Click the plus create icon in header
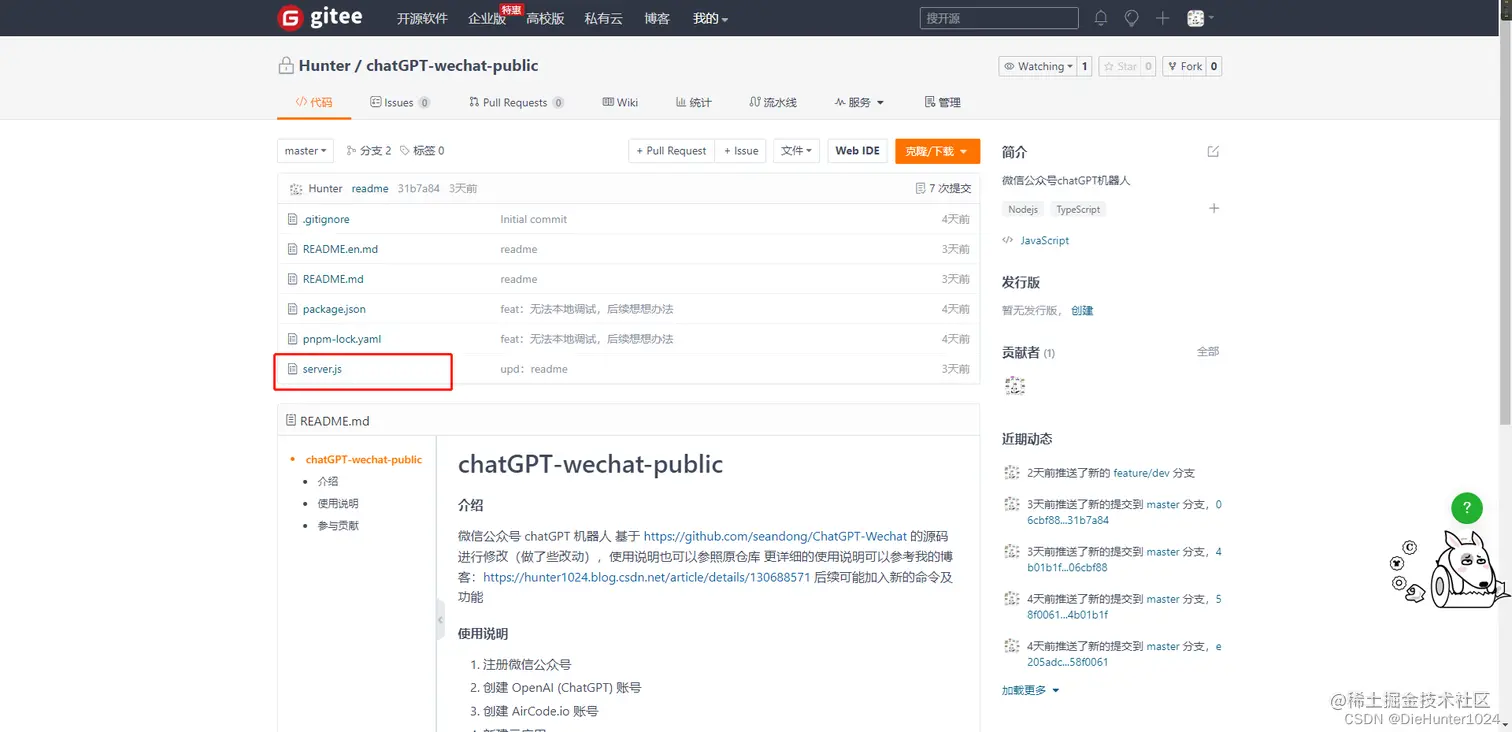This screenshot has height=732, width=1512. [1162, 18]
